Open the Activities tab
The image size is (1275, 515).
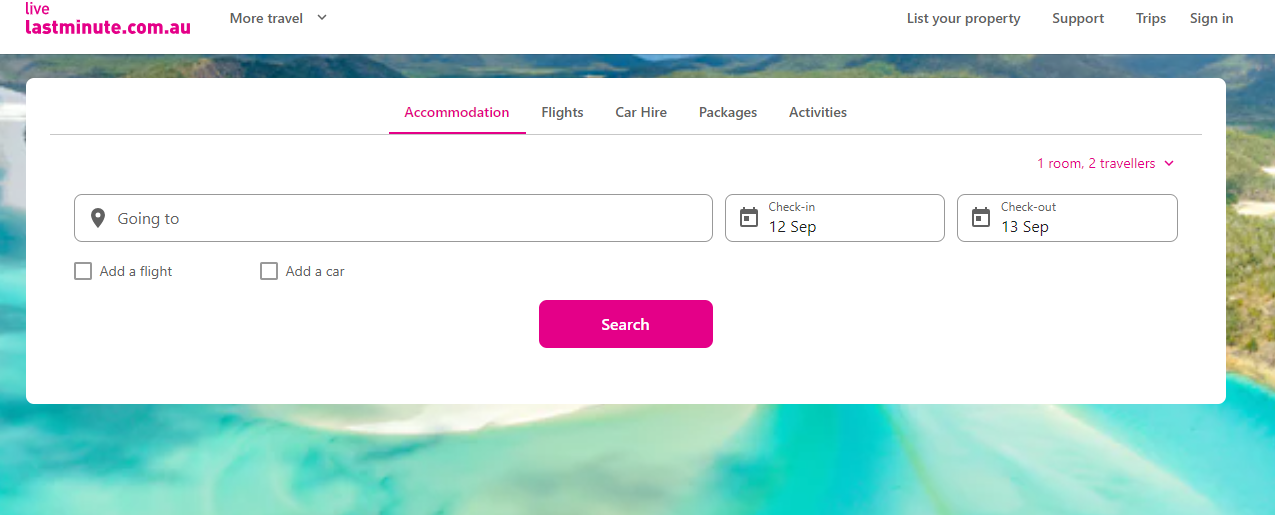coord(818,112)
